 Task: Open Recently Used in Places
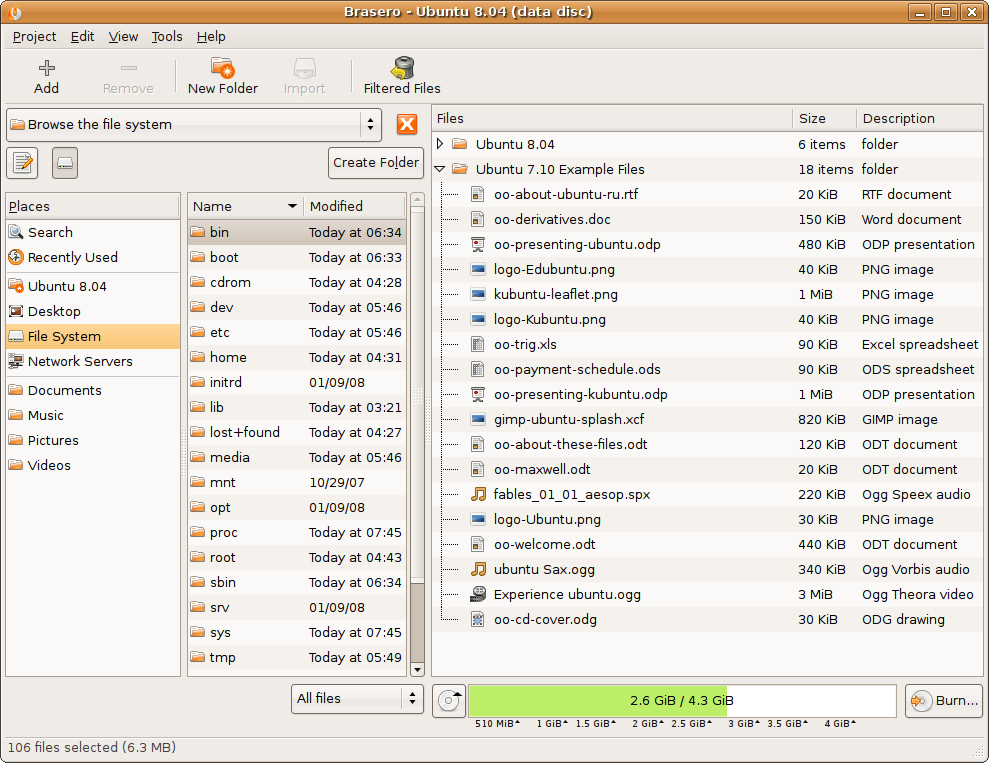tap(72, 257)
